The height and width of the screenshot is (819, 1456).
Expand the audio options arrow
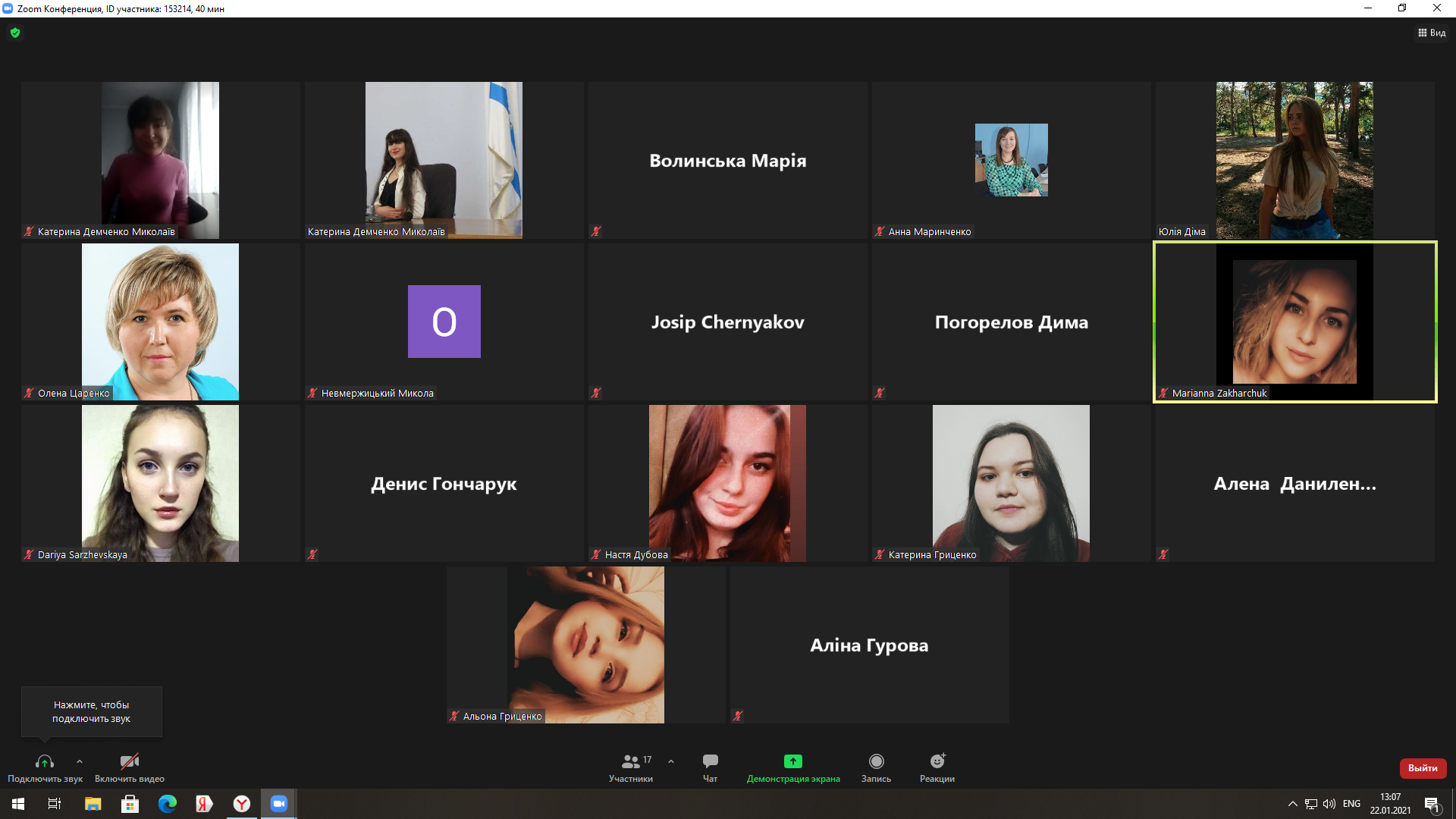(x=80, y=761)
